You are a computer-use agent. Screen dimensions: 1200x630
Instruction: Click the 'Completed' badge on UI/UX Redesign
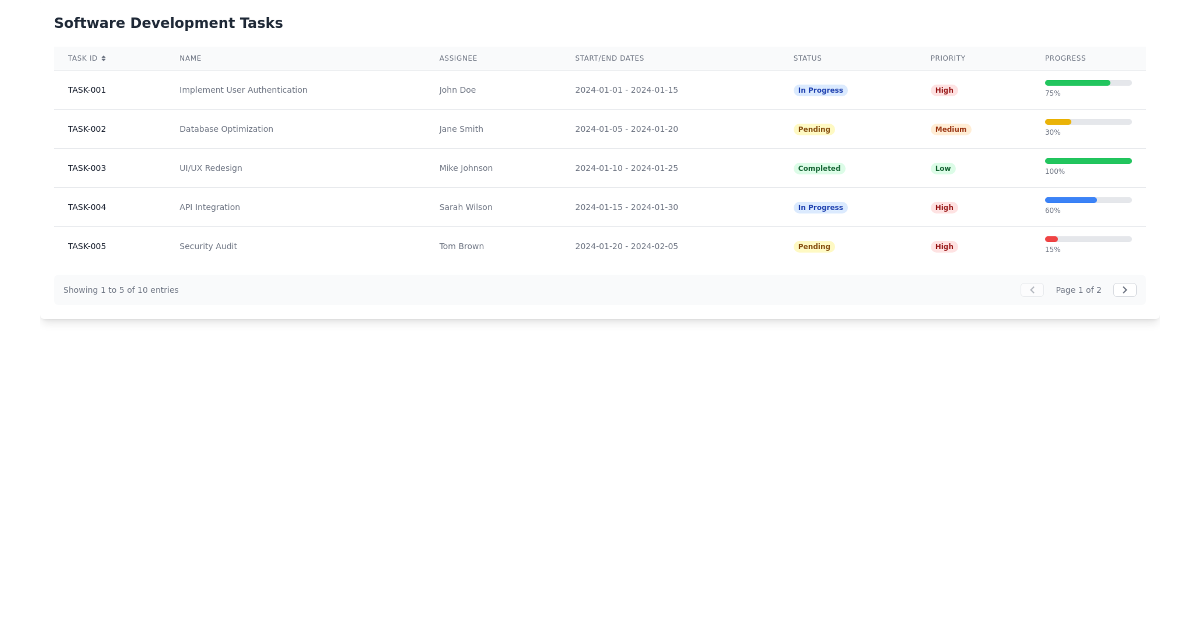819,168
